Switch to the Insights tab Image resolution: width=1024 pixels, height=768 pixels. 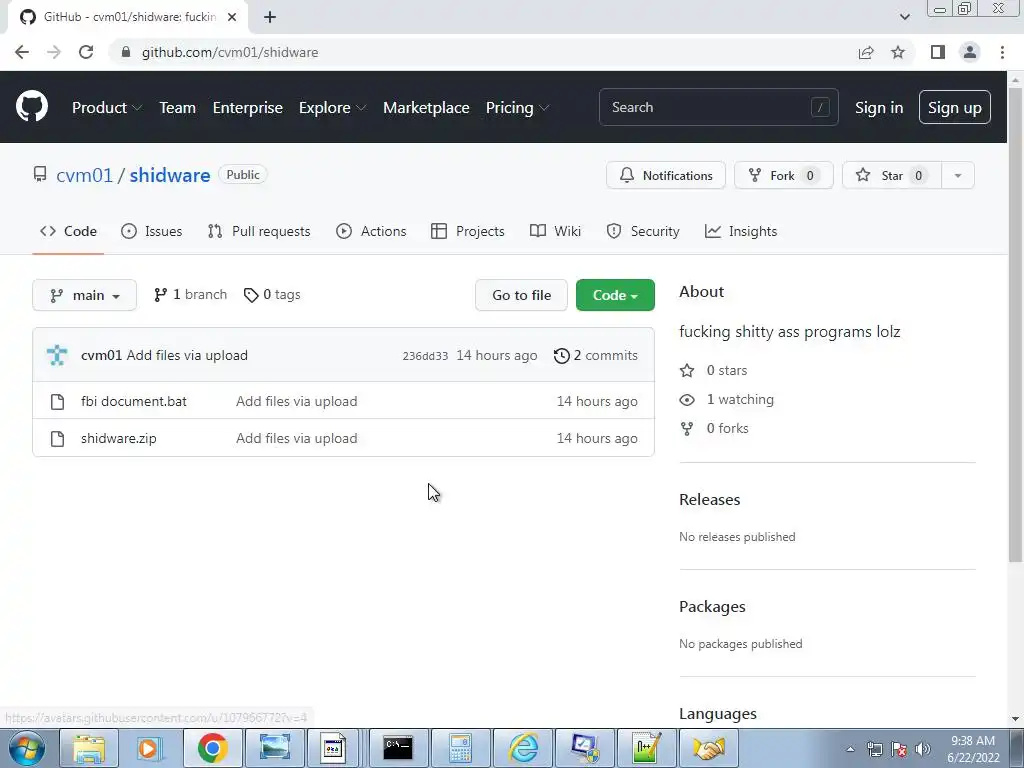click(x=741, y=231)
